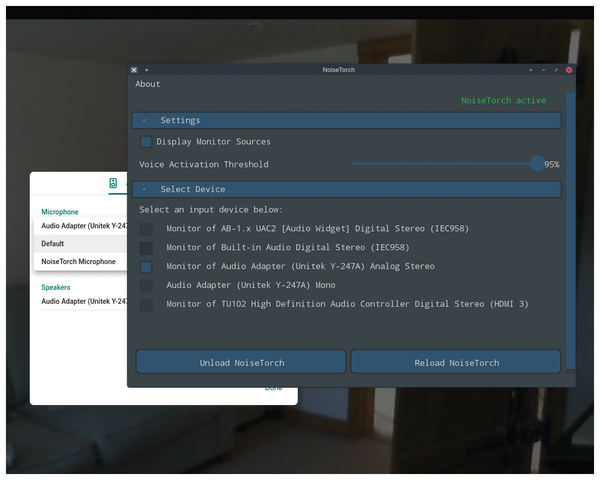600x480 pixels.
Task: Toggle Monitor of Audio Adapter Analog Stereo checkbox
Action: click(x=146, y=266)
